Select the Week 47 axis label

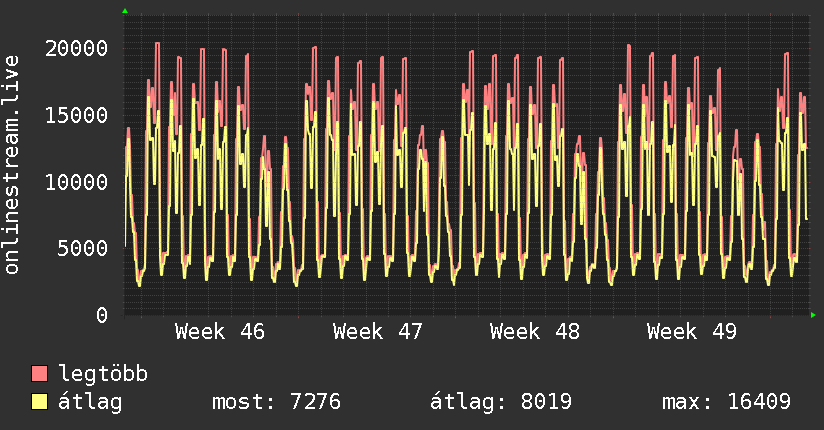point(378,332)
